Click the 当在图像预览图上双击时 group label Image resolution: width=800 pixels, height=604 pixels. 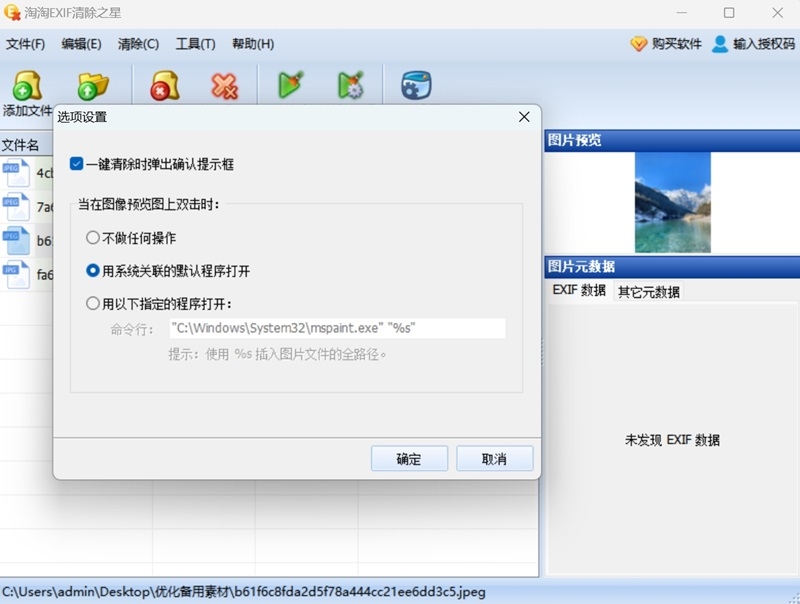coord(148,205)
